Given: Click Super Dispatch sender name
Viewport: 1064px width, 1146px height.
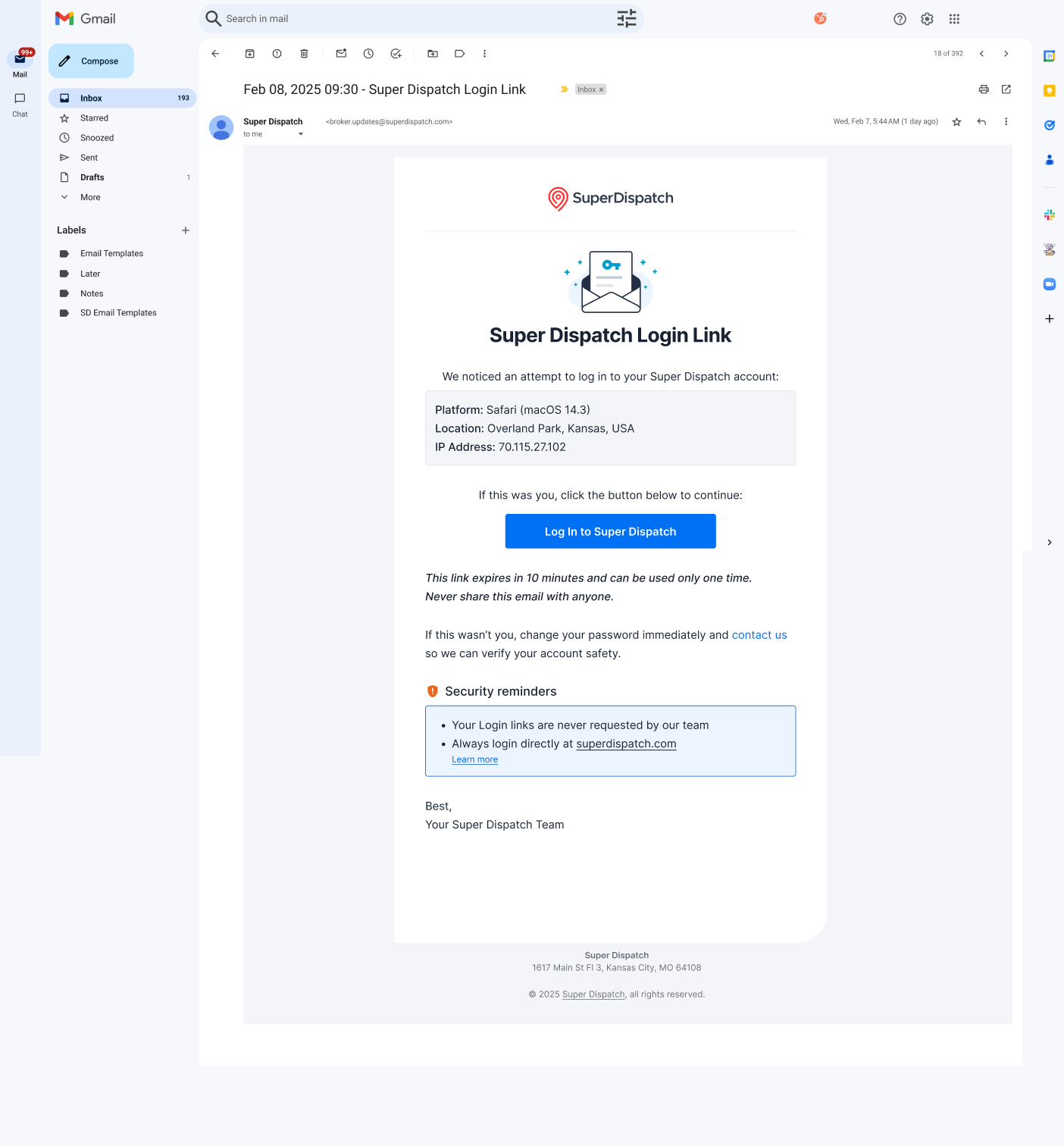Looking at the screenshot, I should pyautogui.click(x=273, y=121).
